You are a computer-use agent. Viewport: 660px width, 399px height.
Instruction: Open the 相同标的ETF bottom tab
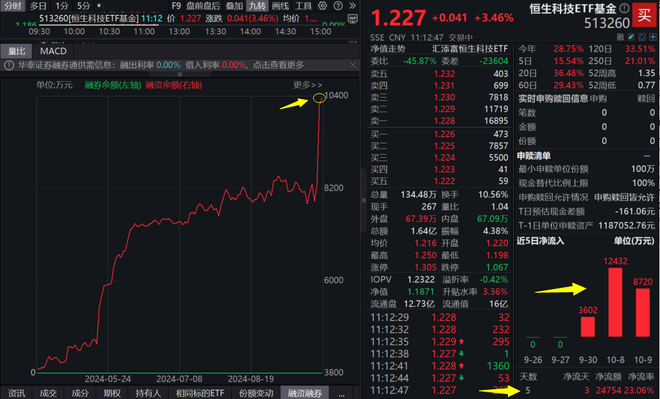[200, 393]
